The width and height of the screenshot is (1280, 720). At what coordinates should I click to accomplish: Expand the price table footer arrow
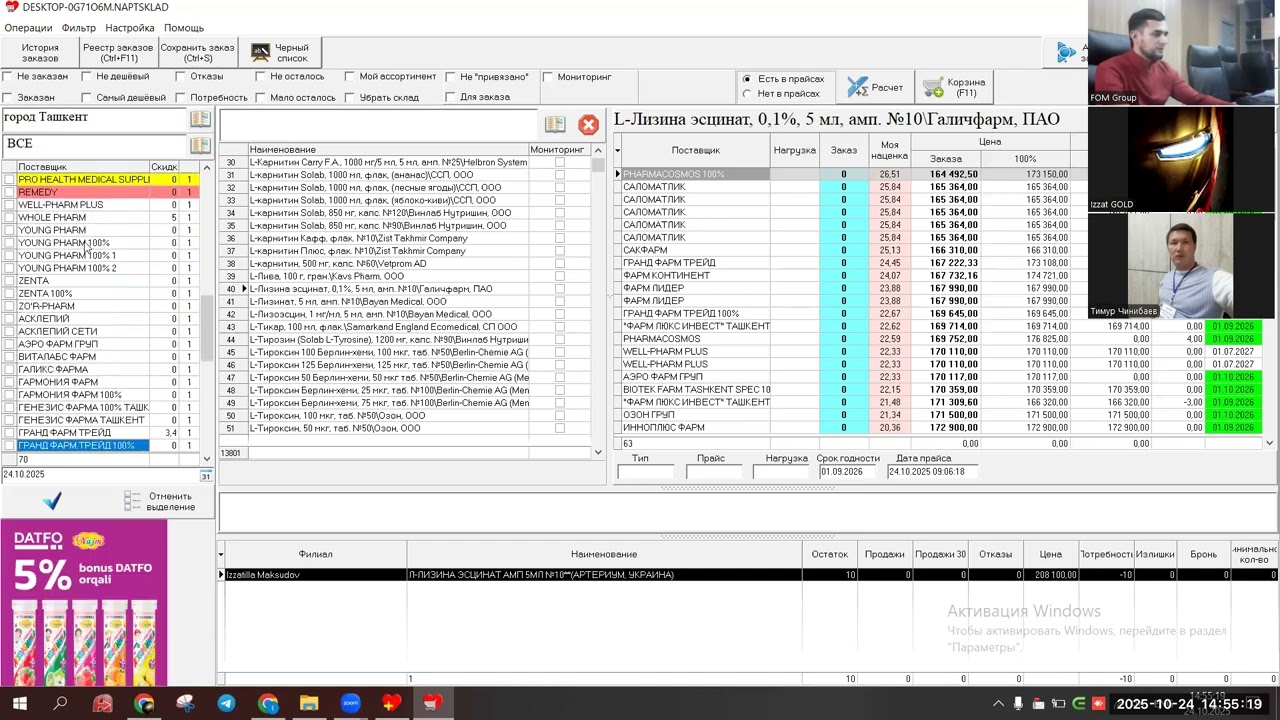tap(1270, 443)
